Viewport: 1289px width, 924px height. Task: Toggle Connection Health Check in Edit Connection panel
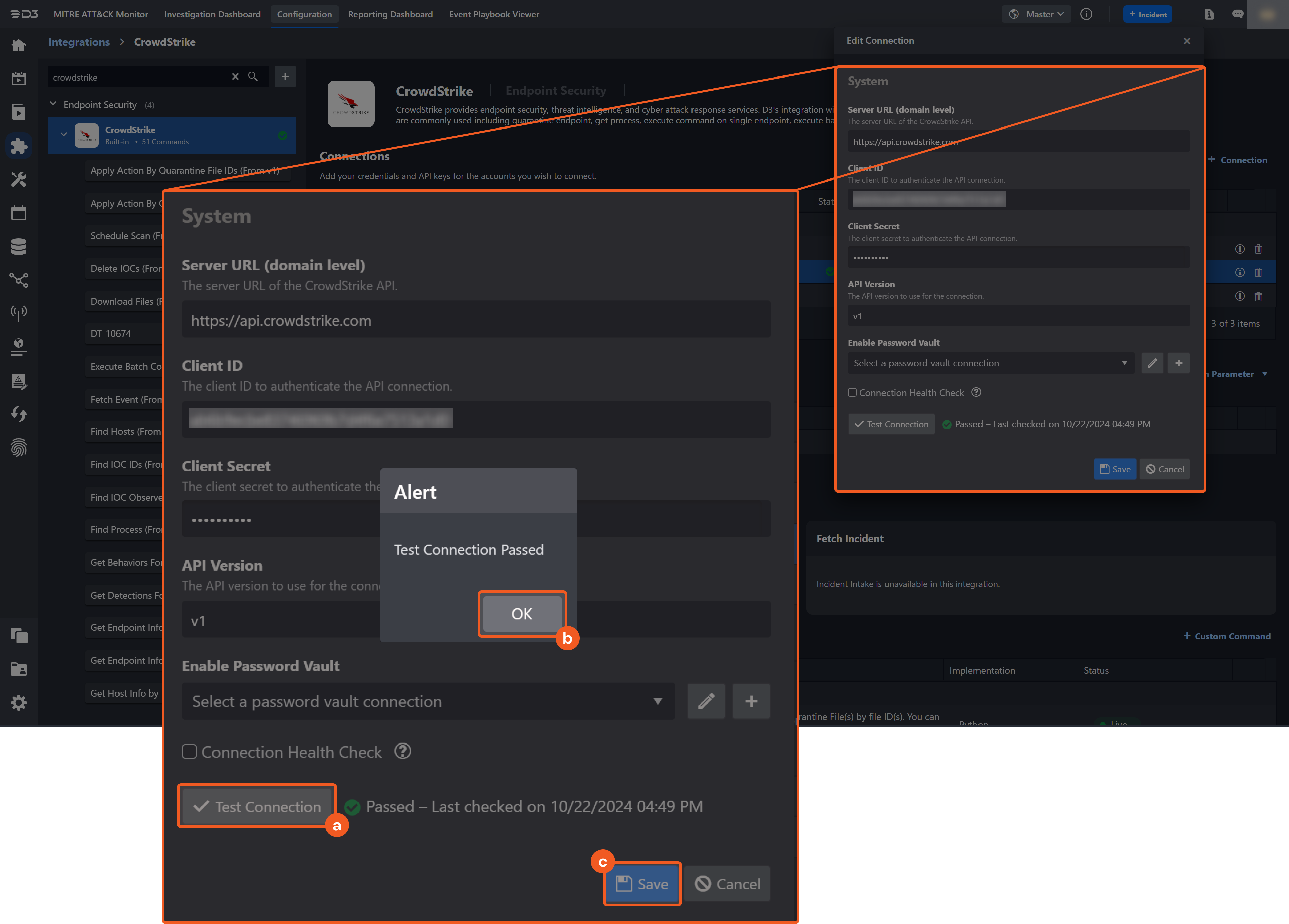pyautogui.click(x=852, y=393)
